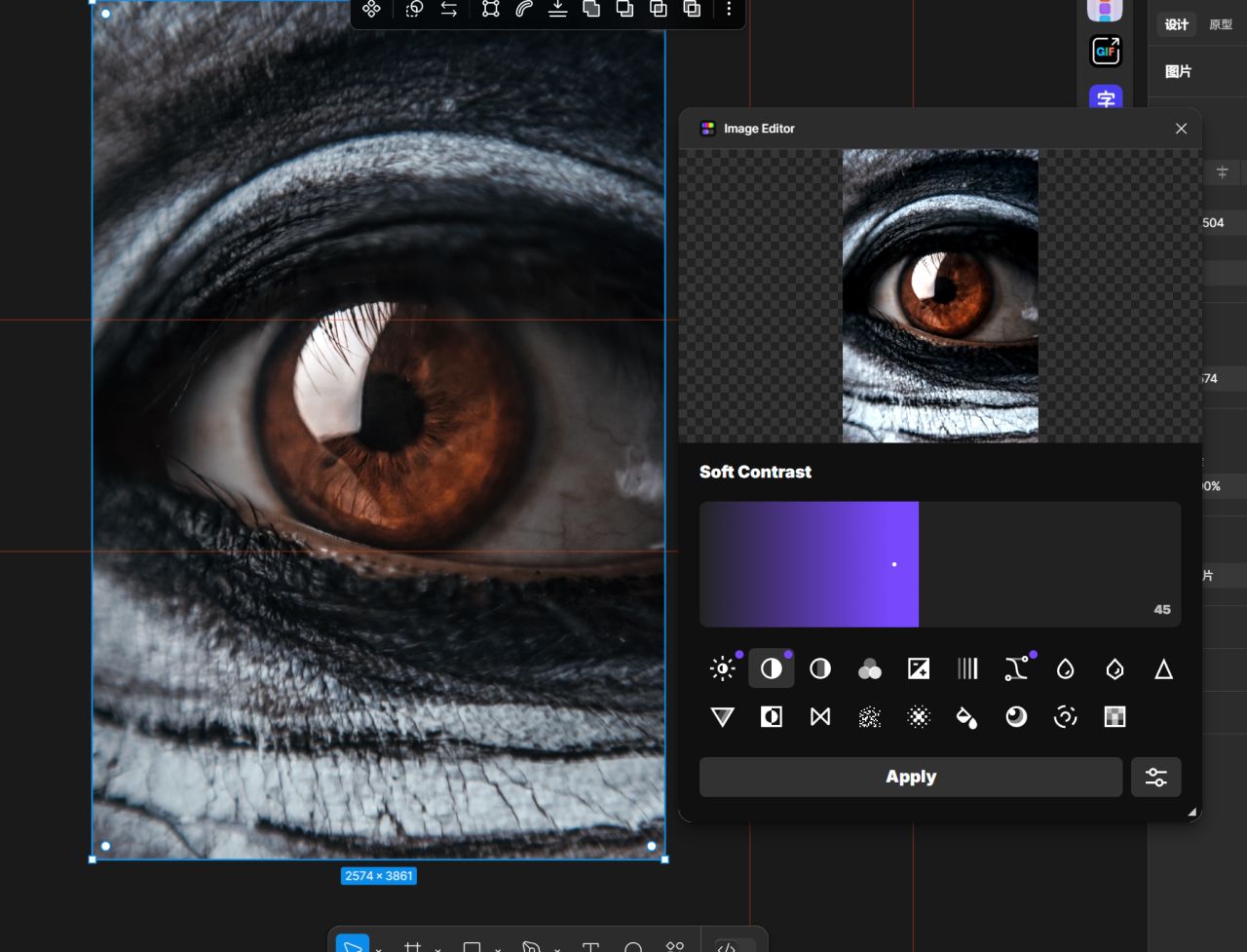Screen dimensions: 1247x952
Task: Expand the frame tool dropdown arrow
Action: [437, 948]
